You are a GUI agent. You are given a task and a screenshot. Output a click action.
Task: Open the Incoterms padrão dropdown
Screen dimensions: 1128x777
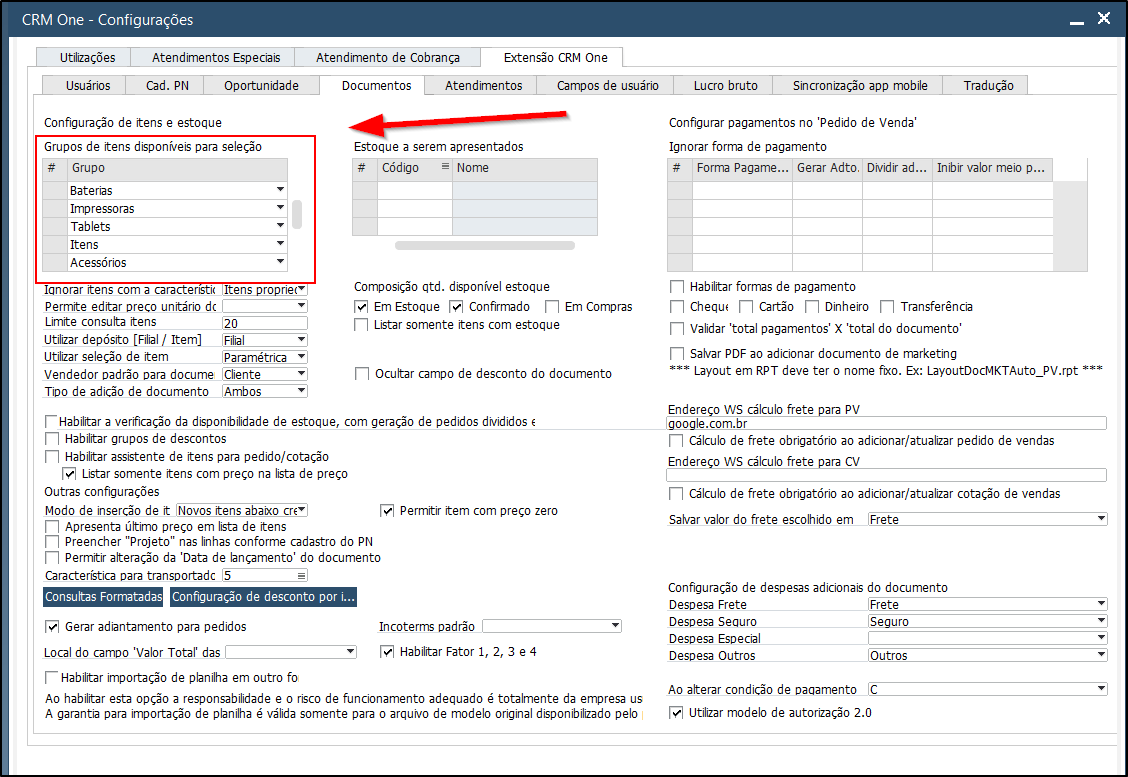614,627
